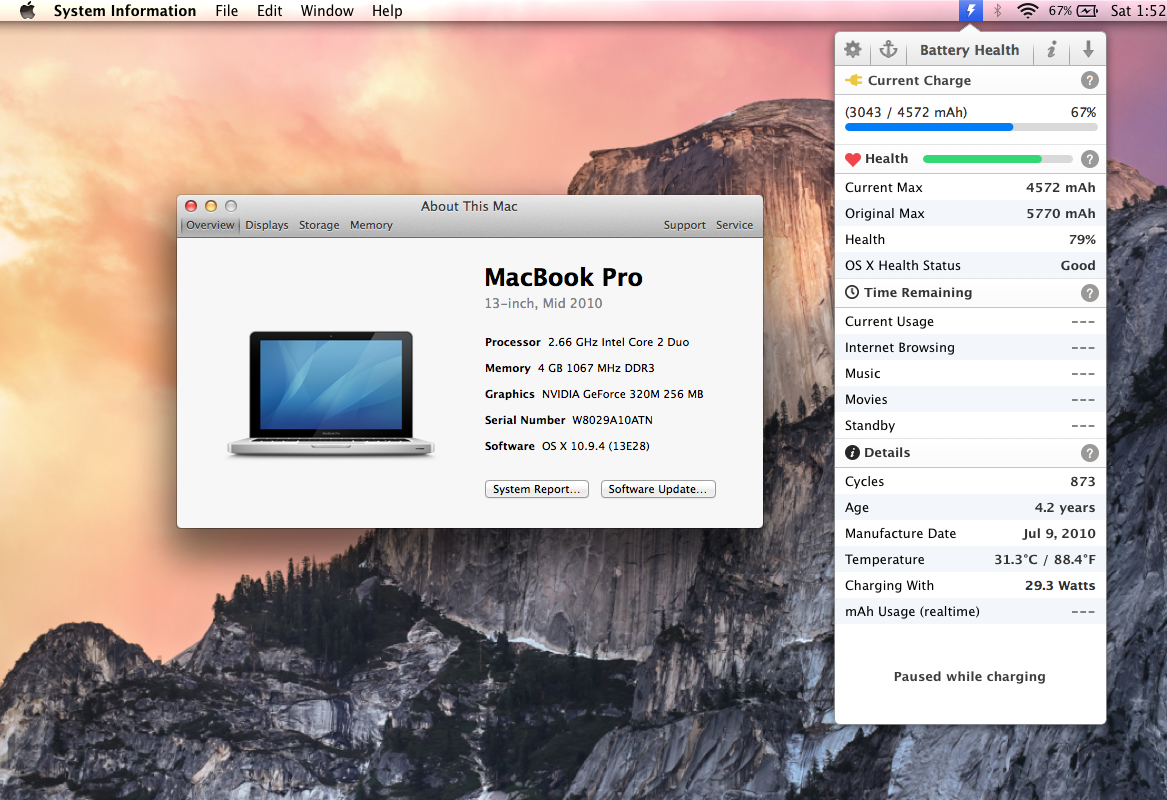1167x800 pixels.
Task: Click the System Report button
Action: (537, 489)
